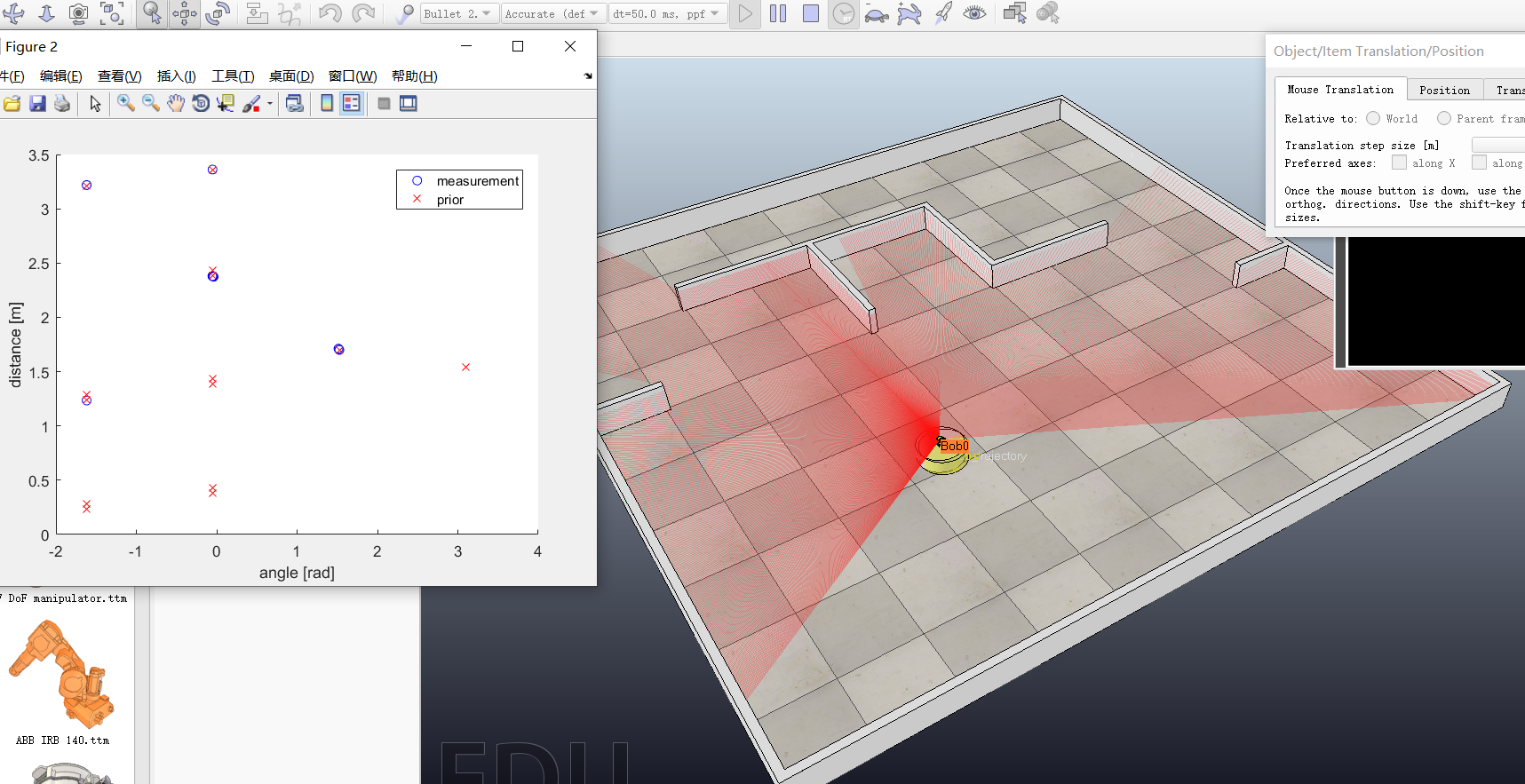Open the 帮助(H) menu
This screenshot has height=784, width=1525.
pyautogui.click(x=415, y=76)
